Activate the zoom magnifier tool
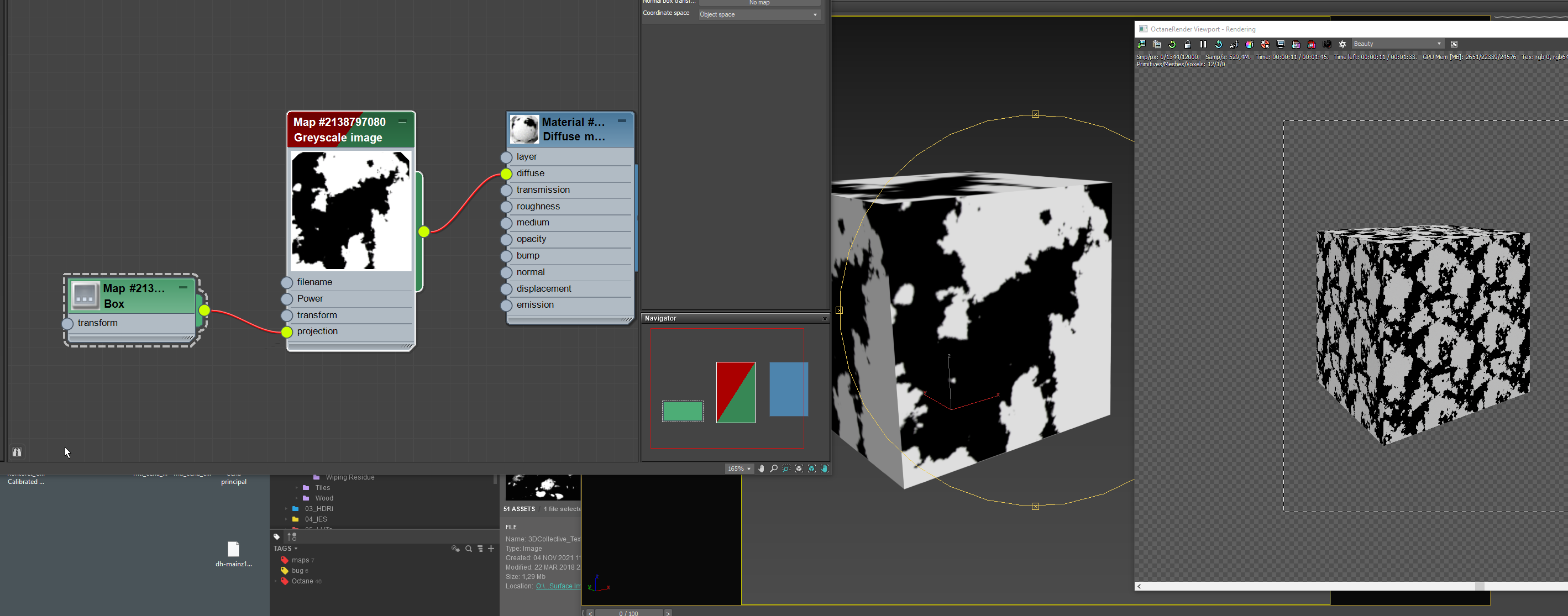Image resolution: width=1568 pixels, height=616 pixels. (774, 468)
